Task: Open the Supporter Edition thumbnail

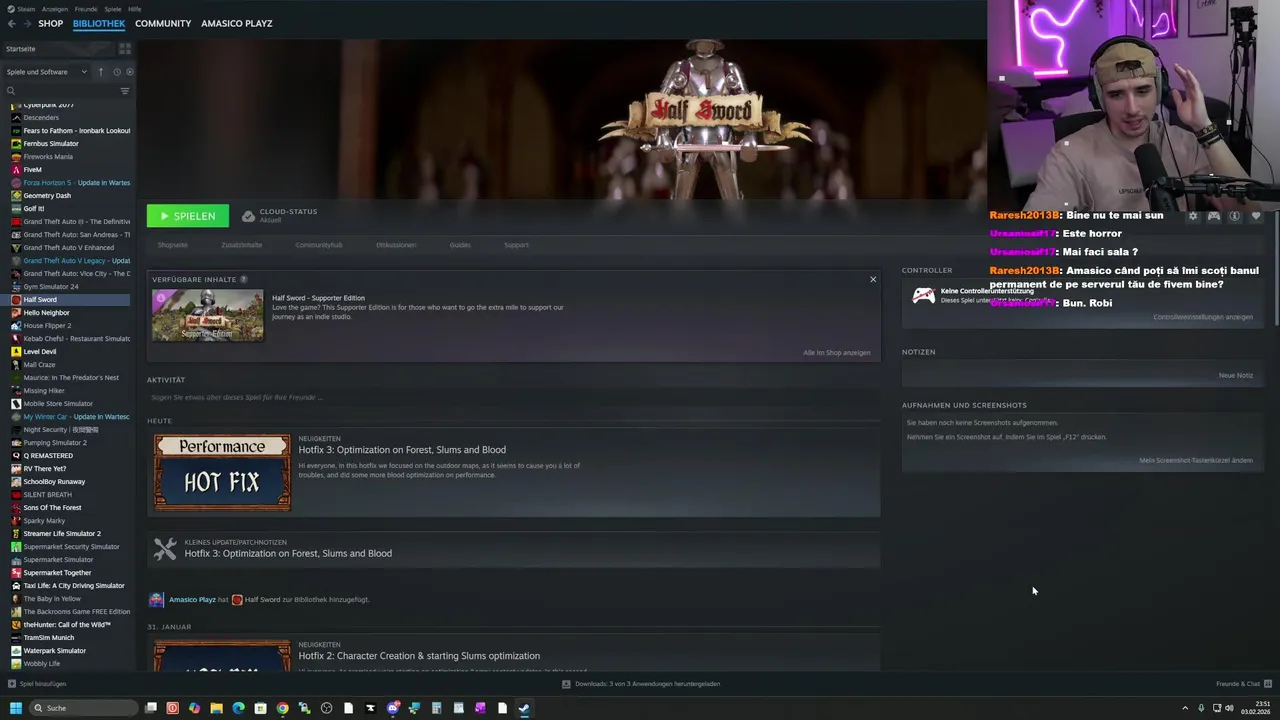Action: 208,315
